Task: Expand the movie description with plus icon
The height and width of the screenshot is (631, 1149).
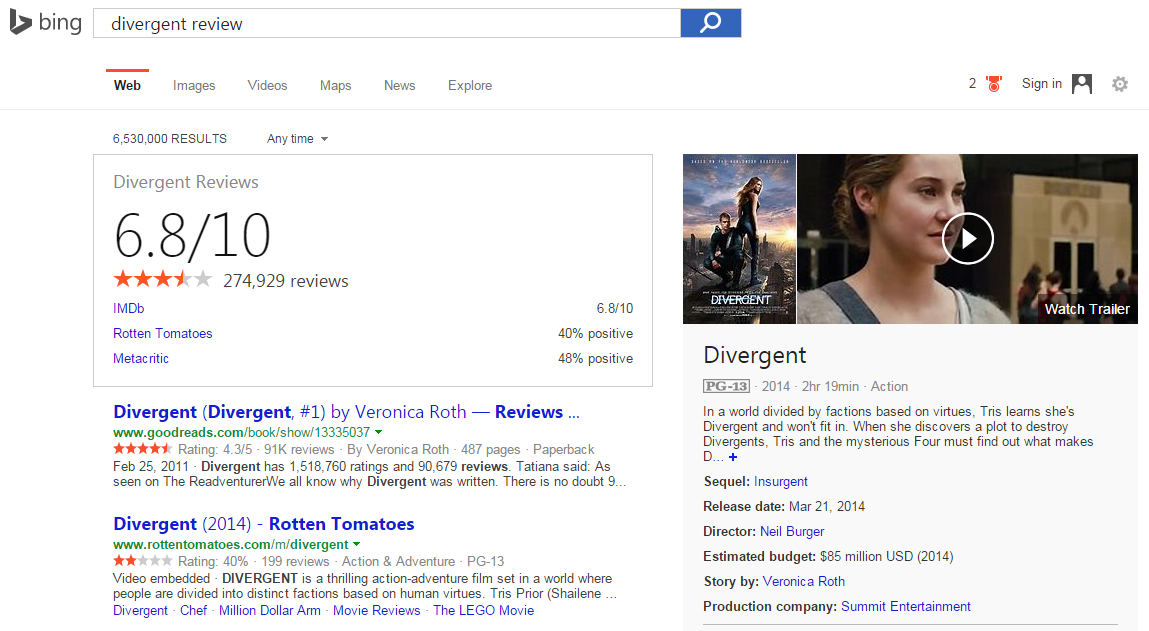Action: tap(733, 457)
